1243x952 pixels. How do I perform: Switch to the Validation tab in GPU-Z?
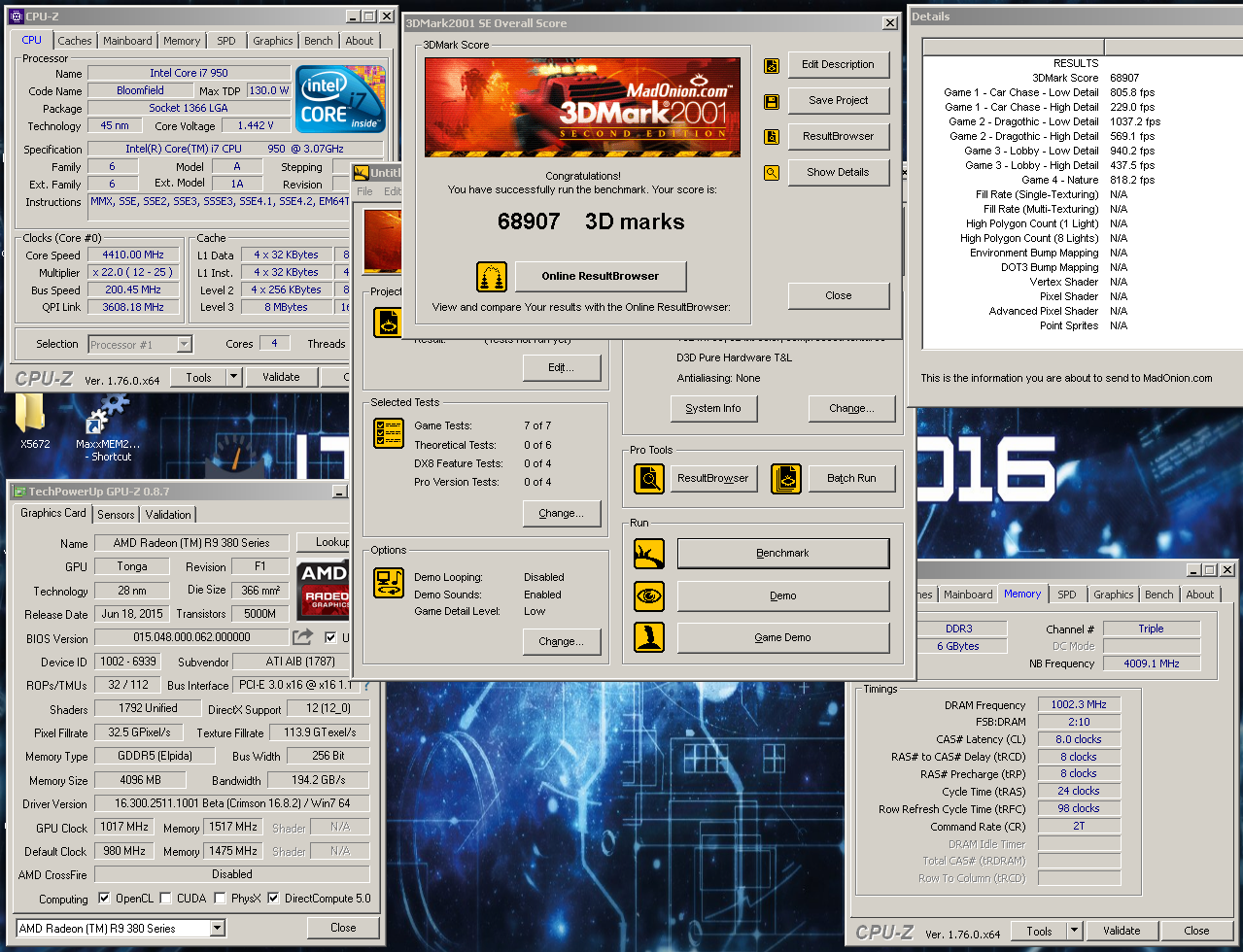tap(169, 515)
